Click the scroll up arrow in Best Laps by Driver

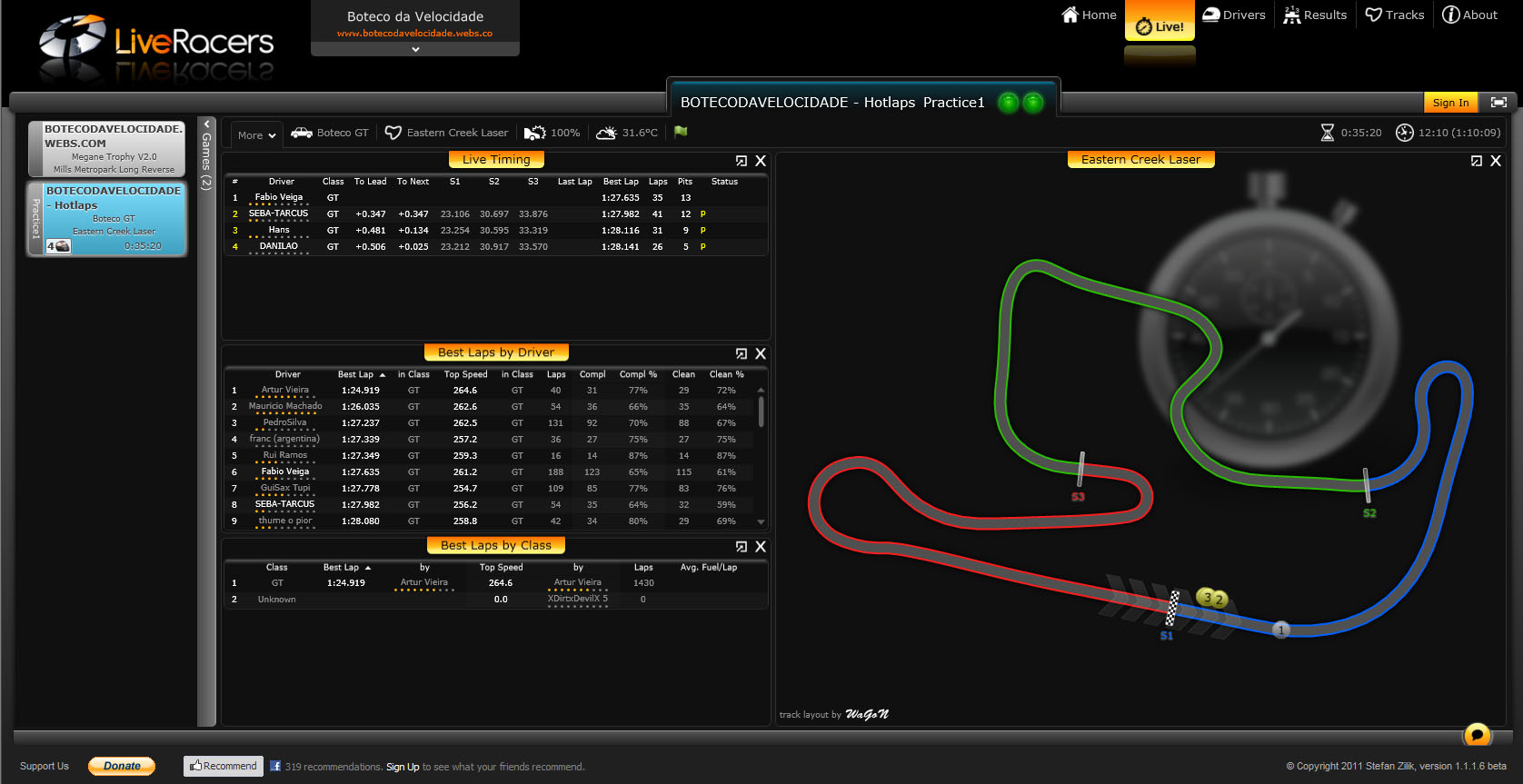[x=761, y=390]
